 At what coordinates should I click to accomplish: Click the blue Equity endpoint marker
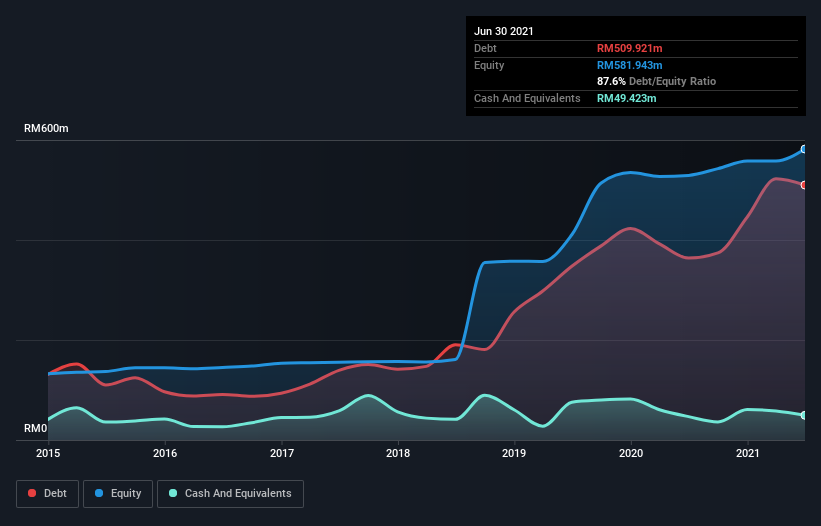tap(804, 149)
